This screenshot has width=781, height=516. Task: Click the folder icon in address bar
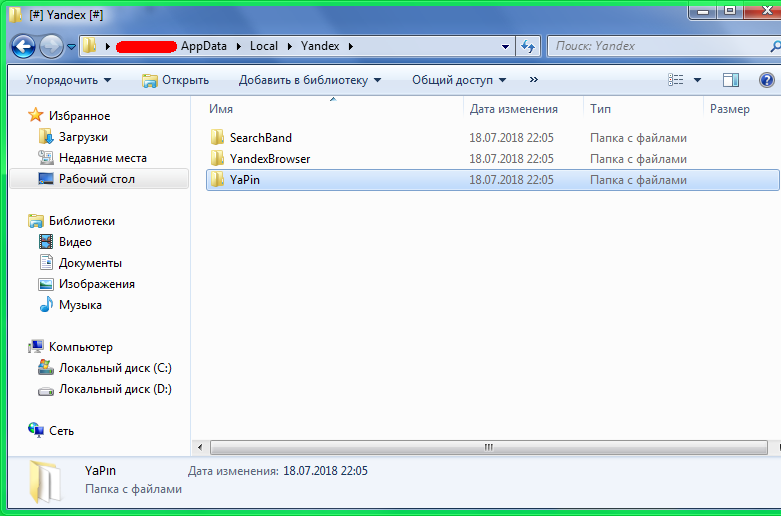pyautogui.click(x=89, y=46)
